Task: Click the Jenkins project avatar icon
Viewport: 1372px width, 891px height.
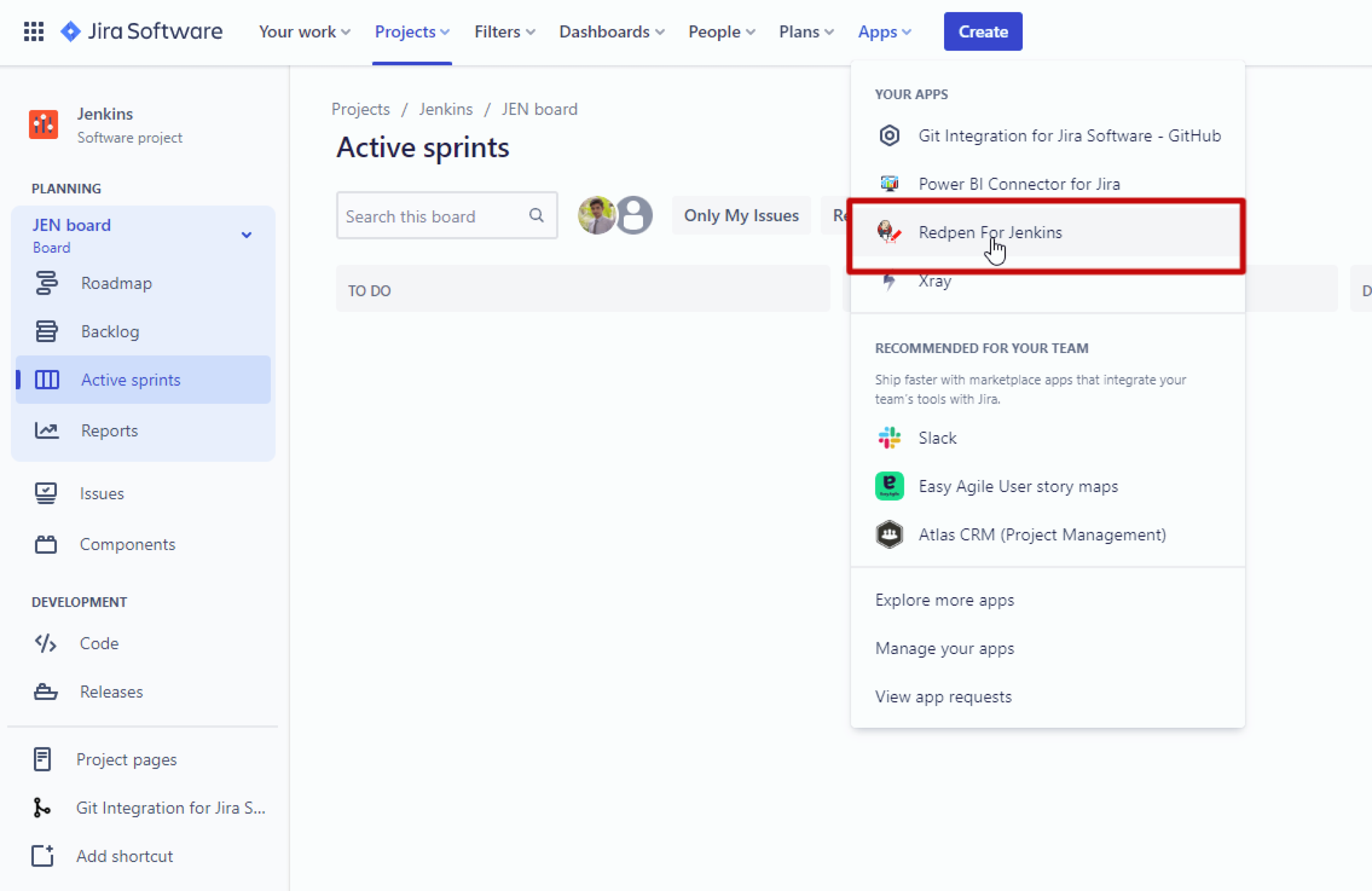Action: click(43, 124)
